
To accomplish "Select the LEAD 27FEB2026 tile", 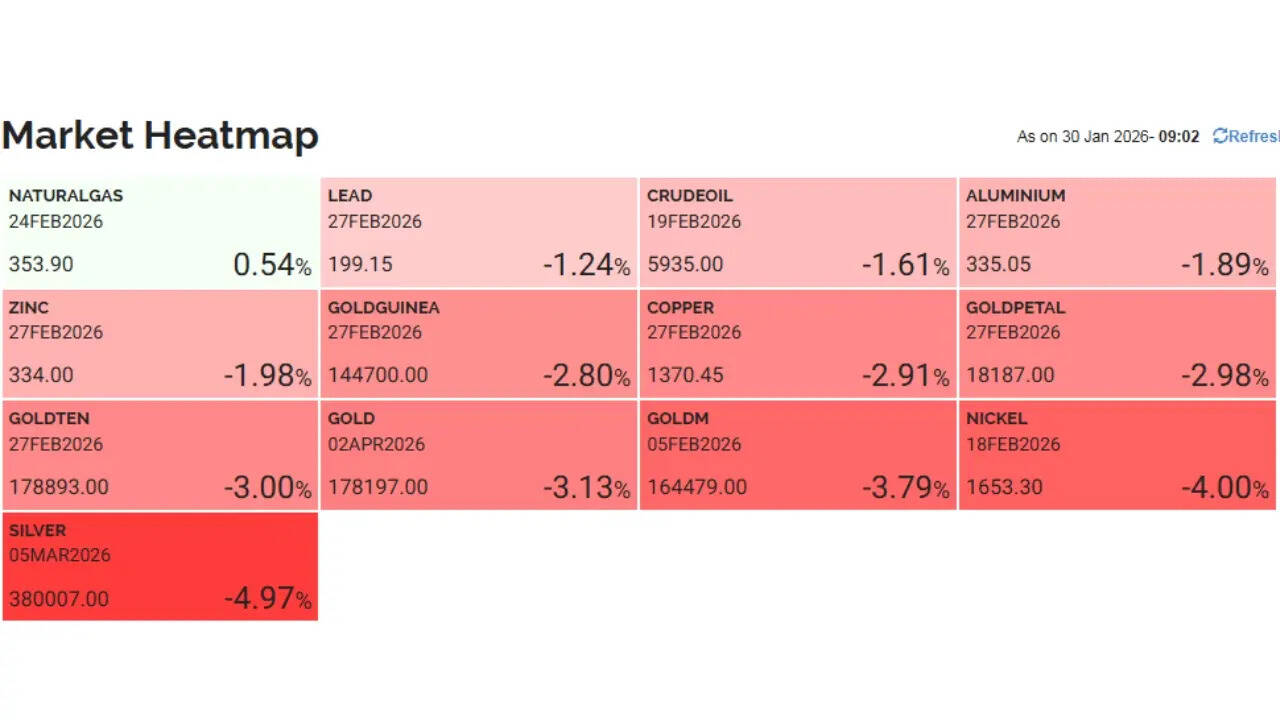I will (478, 232).
